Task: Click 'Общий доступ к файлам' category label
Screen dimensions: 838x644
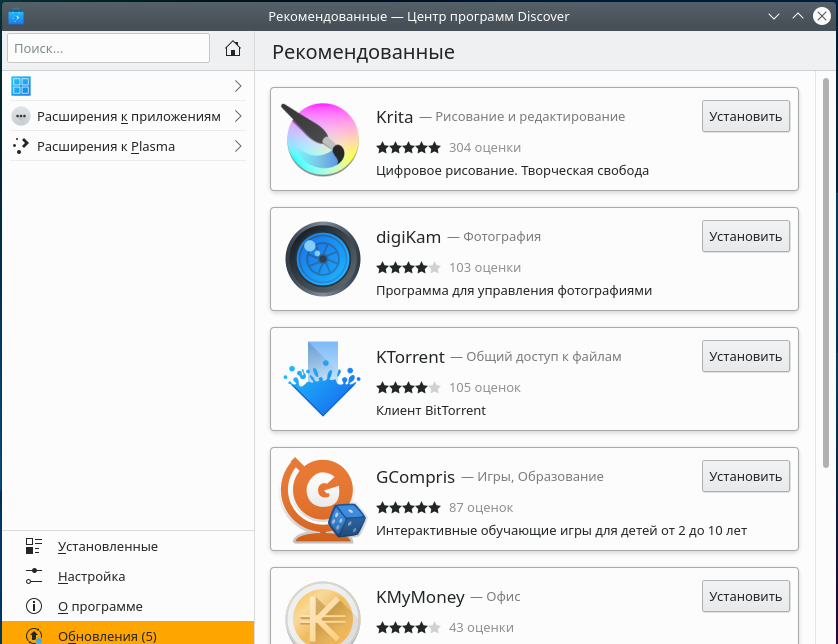Action: pyautogui.click(x=544, y=356)
